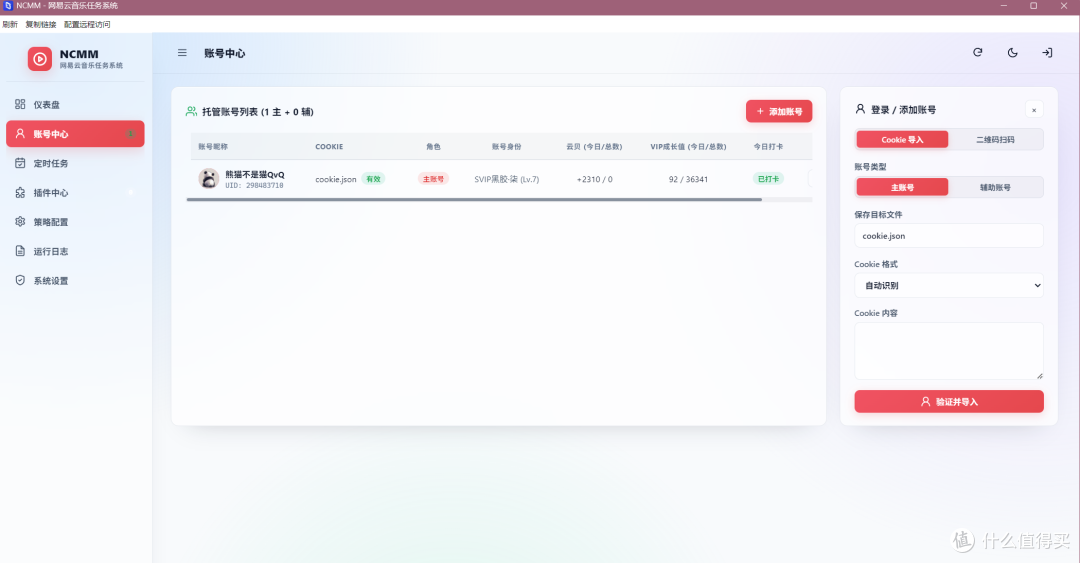Click the 刷新 menu item
Screen dimensions: 1080x563
(10, 24)
